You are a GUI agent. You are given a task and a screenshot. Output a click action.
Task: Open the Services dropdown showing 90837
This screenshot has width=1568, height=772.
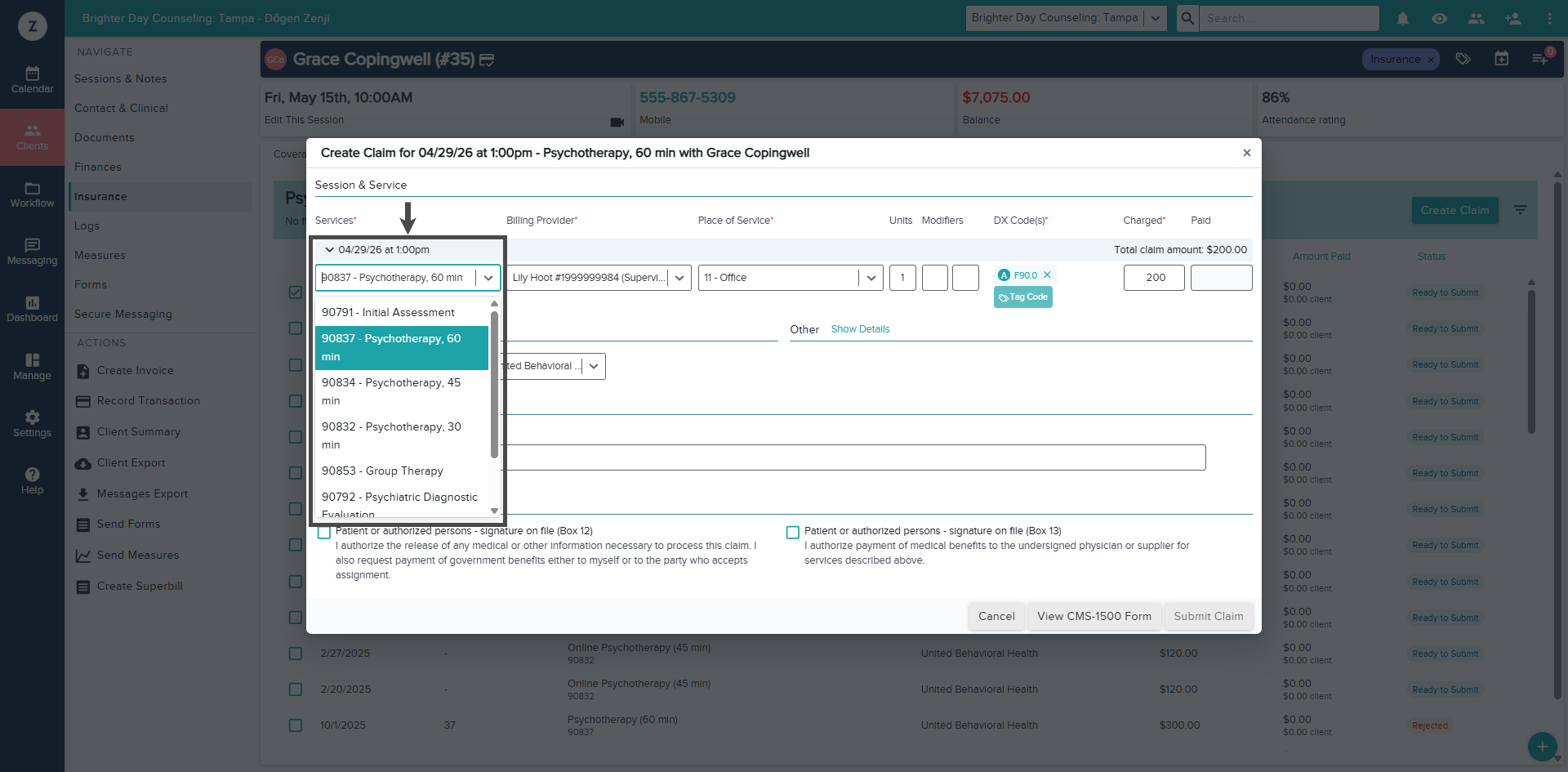coord(408,278)
